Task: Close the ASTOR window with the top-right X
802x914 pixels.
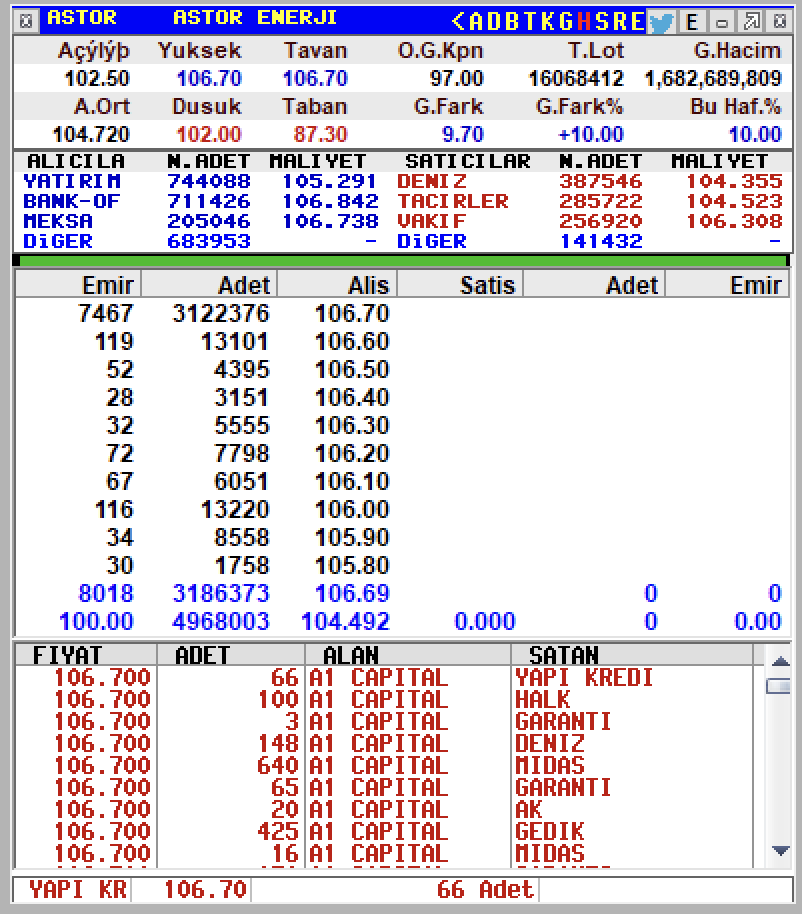Action: [x=780, y=22]
